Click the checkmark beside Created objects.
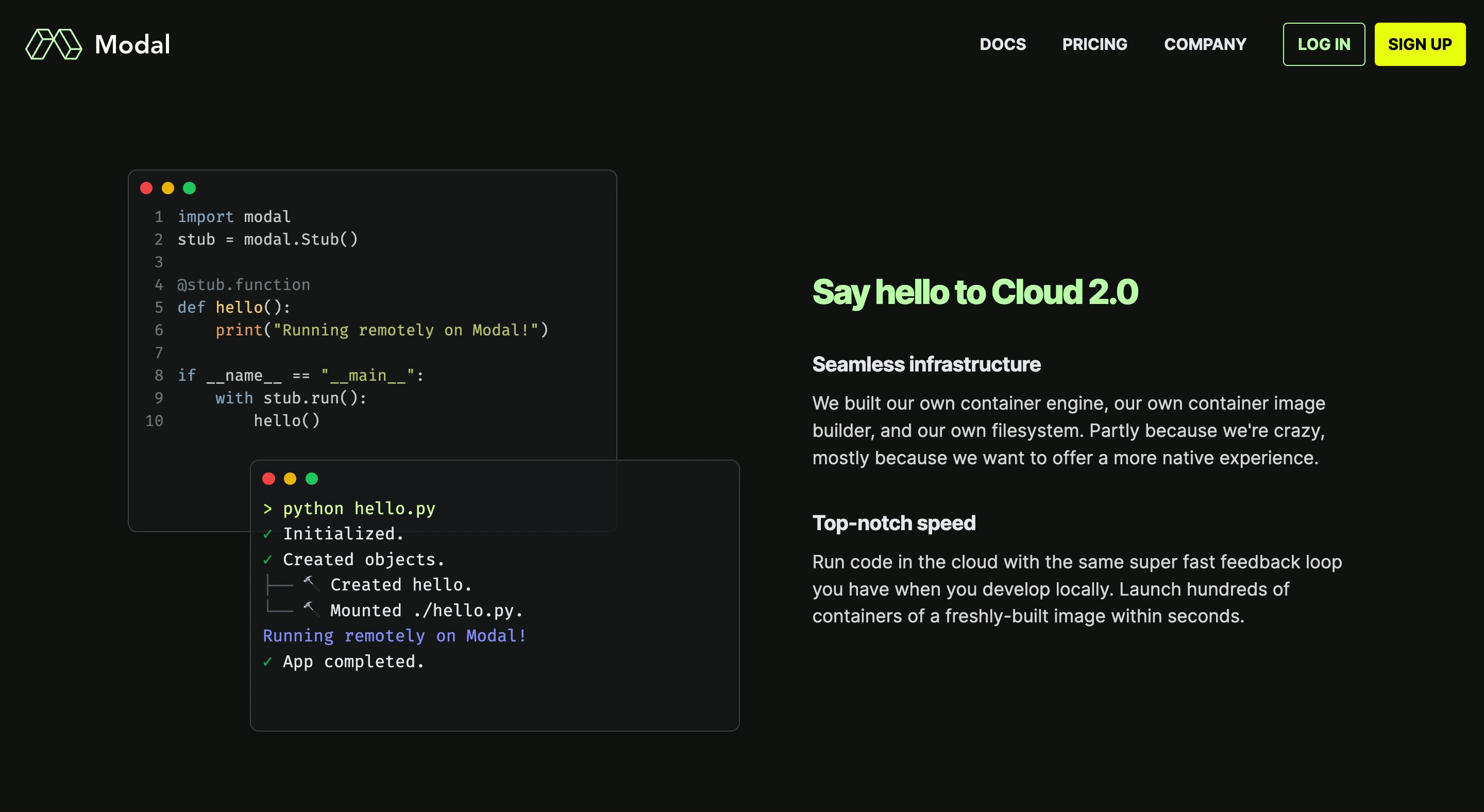Screen dimensions: 1484x812 [267, 560]
